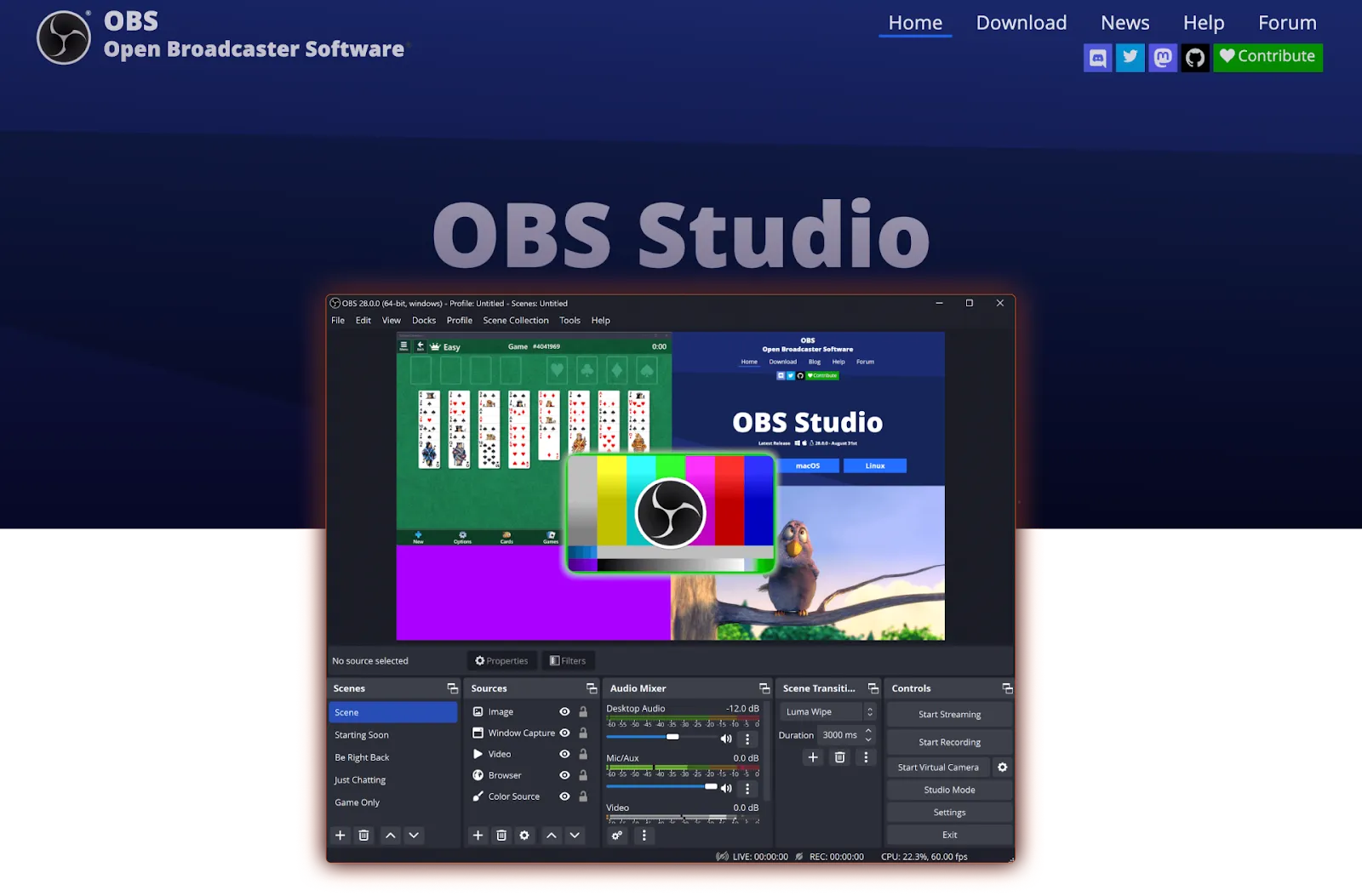This screenshot has width=1362, height=896.
Task: Move scene up arrow
Action: pyautogui.click(x=390, y=836)
